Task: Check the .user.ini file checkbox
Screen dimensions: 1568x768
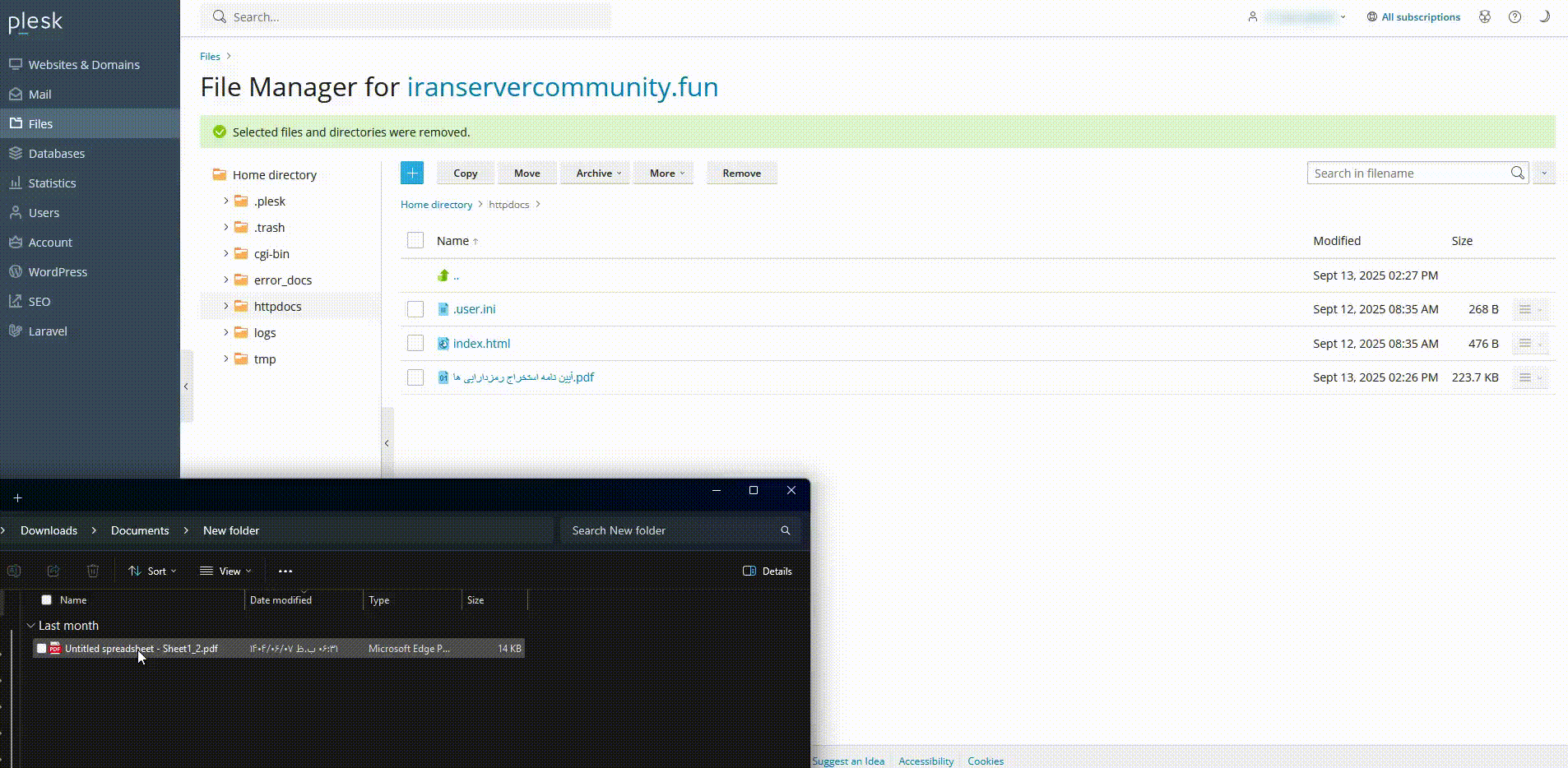Action: point(415,309)
